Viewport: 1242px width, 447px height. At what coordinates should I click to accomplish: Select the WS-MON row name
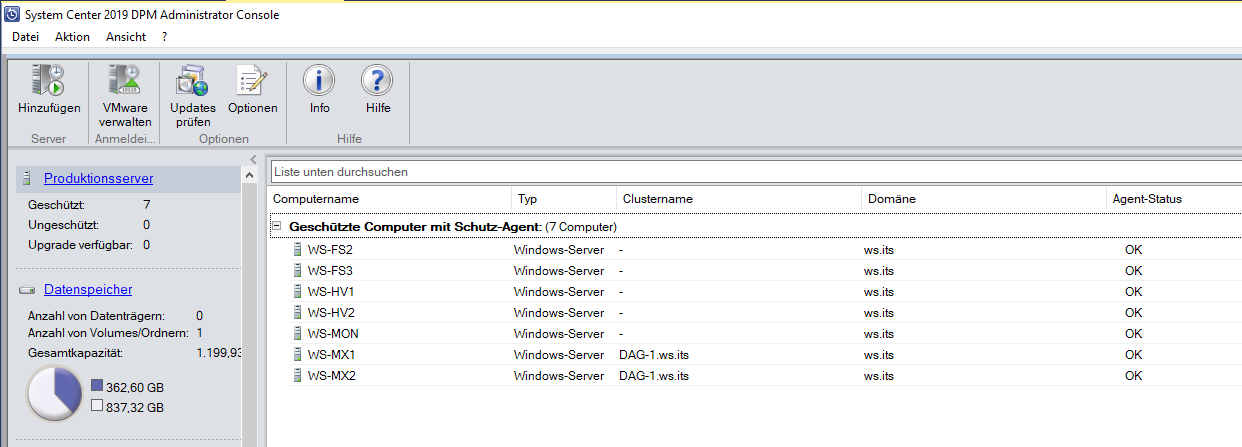click(333, 333)
